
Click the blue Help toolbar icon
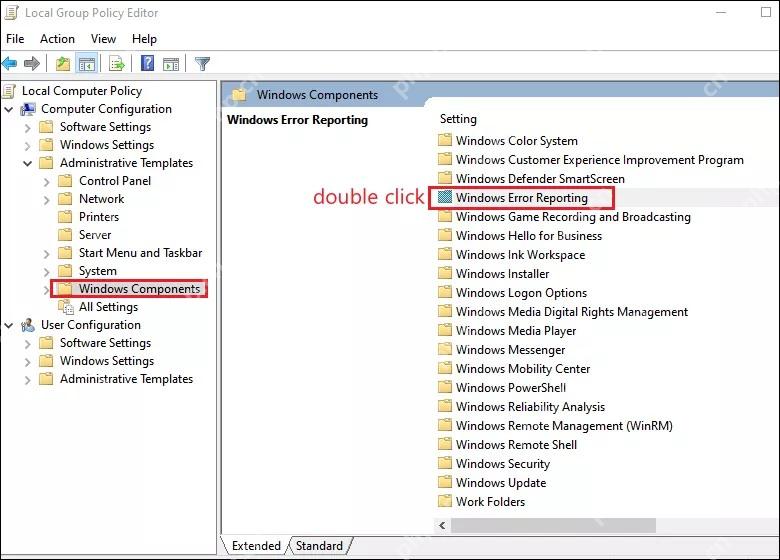point(148,63)
